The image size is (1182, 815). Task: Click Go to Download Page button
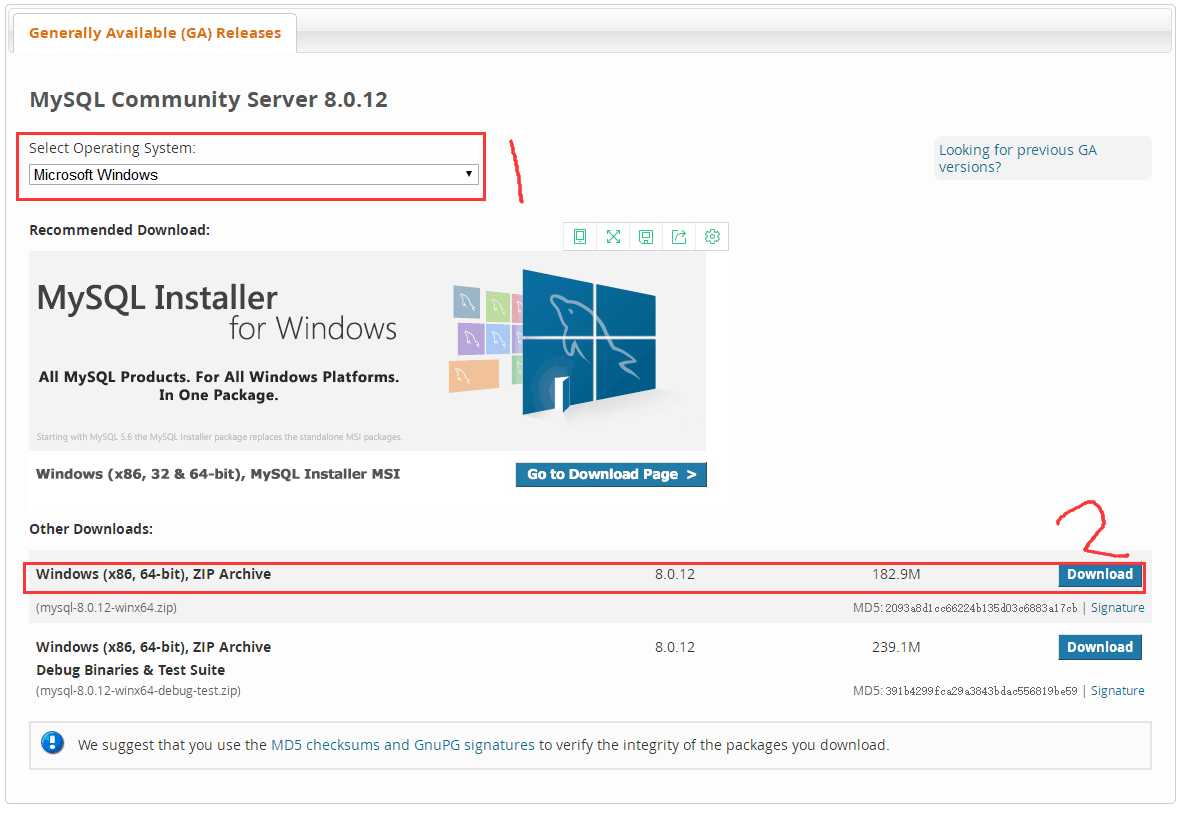coord(611,474)
